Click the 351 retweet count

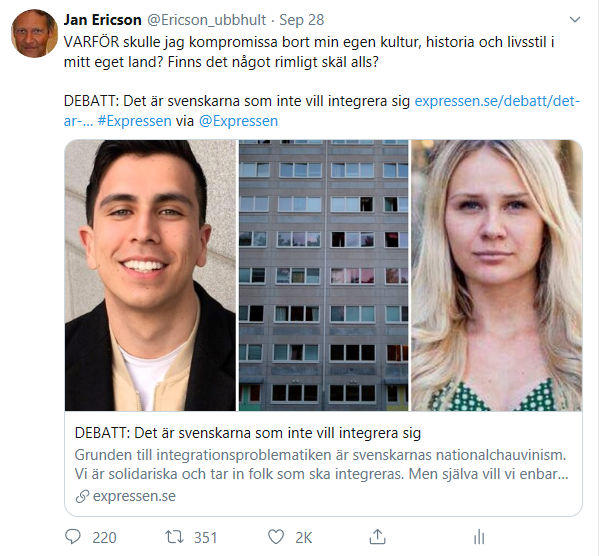tap(205, 538)
